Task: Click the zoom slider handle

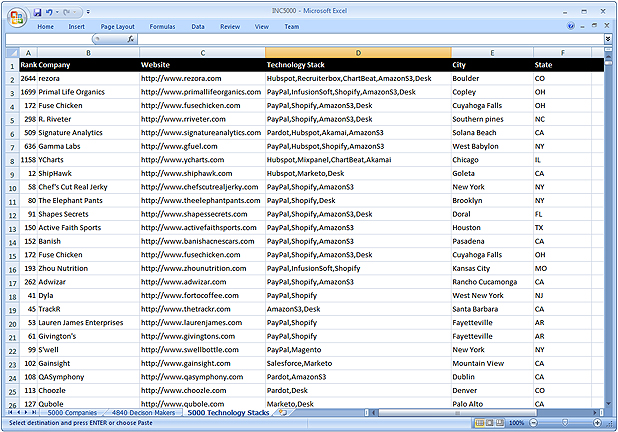Action: pyautogui.click(x=565, y=423)
